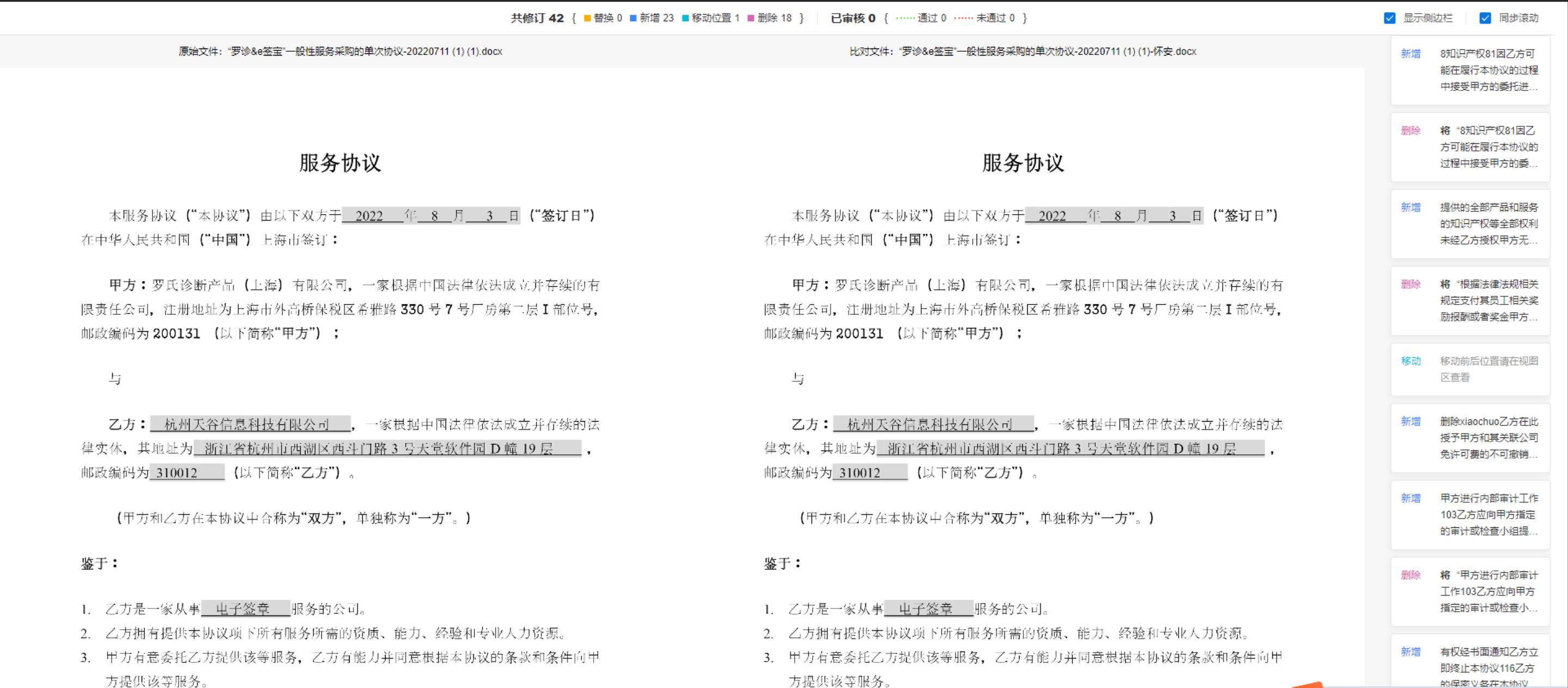Toggle the 显示侧边栏 checkbox
1568x688 pixels.
point(1390,19)
